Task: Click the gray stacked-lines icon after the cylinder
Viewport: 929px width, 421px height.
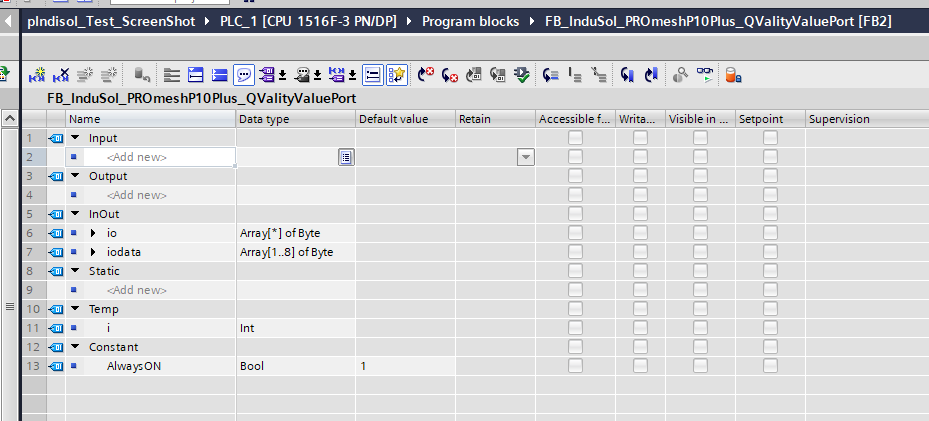Action: (172, 75)
